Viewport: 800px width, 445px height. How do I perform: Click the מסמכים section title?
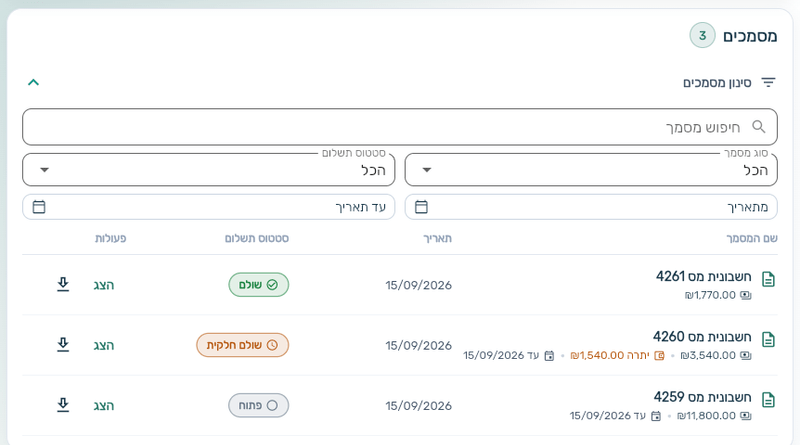750,36
